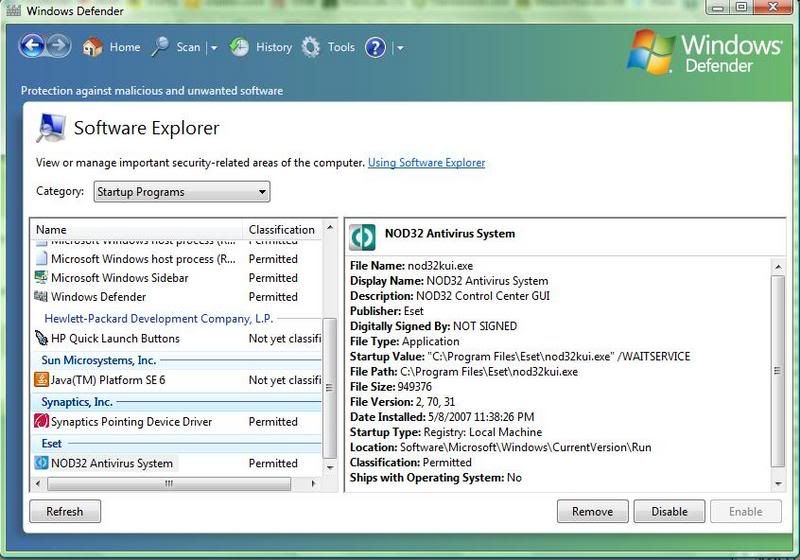Click the Remove button

(592, 511)
